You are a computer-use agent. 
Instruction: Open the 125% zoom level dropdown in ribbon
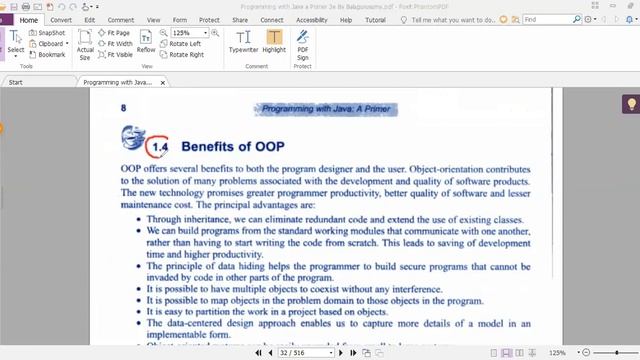click(x=205, y=33)
